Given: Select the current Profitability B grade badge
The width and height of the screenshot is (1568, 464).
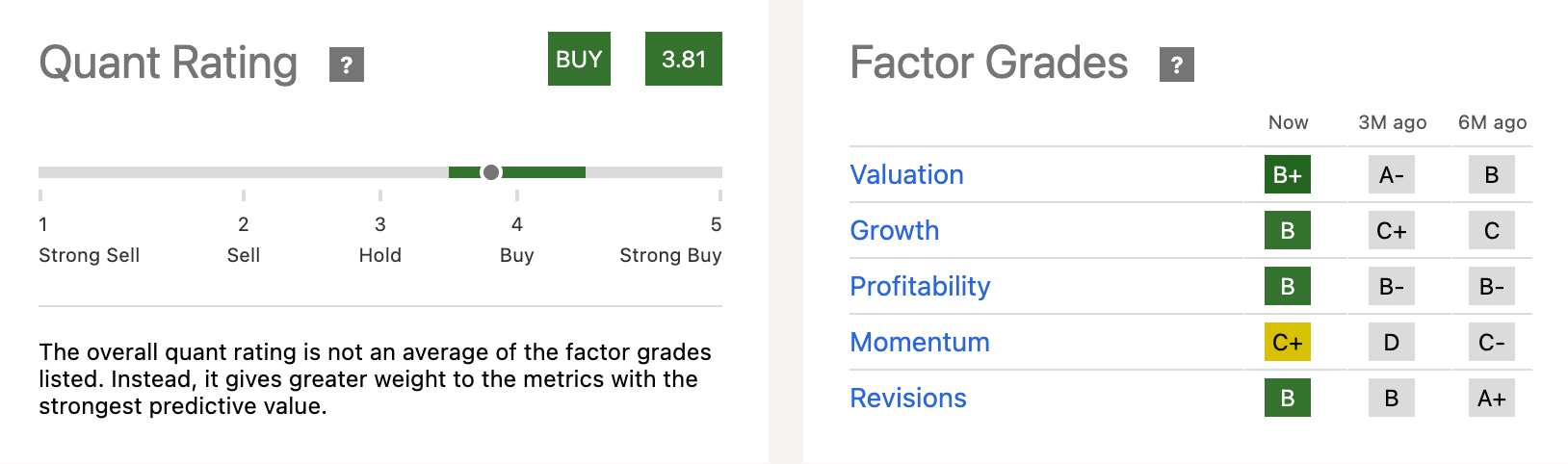Looking at the screenshot, I should [x=1288, y=286].
